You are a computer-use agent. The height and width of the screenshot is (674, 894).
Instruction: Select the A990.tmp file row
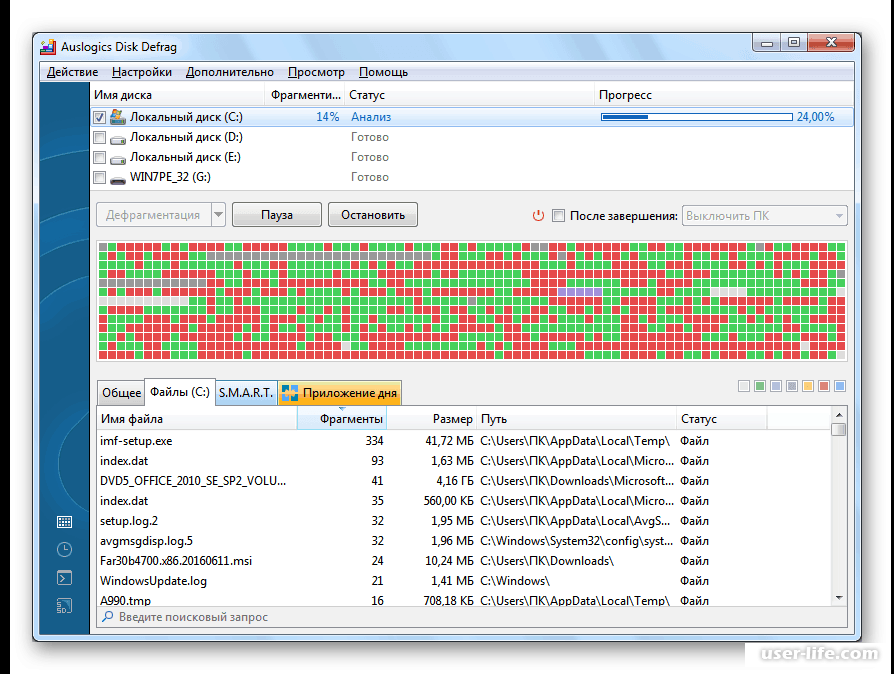pyautogui.click(x=464, y=599)
